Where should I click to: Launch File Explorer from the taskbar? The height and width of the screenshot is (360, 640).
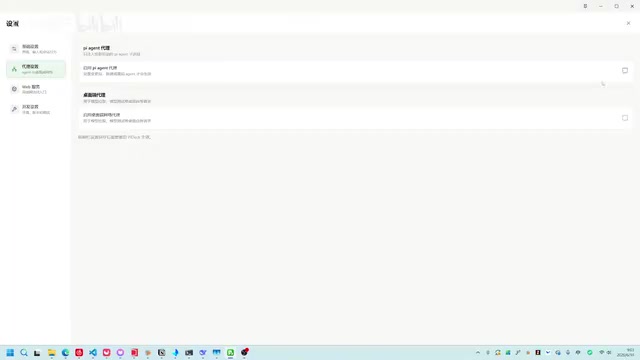tap(51, 352)
